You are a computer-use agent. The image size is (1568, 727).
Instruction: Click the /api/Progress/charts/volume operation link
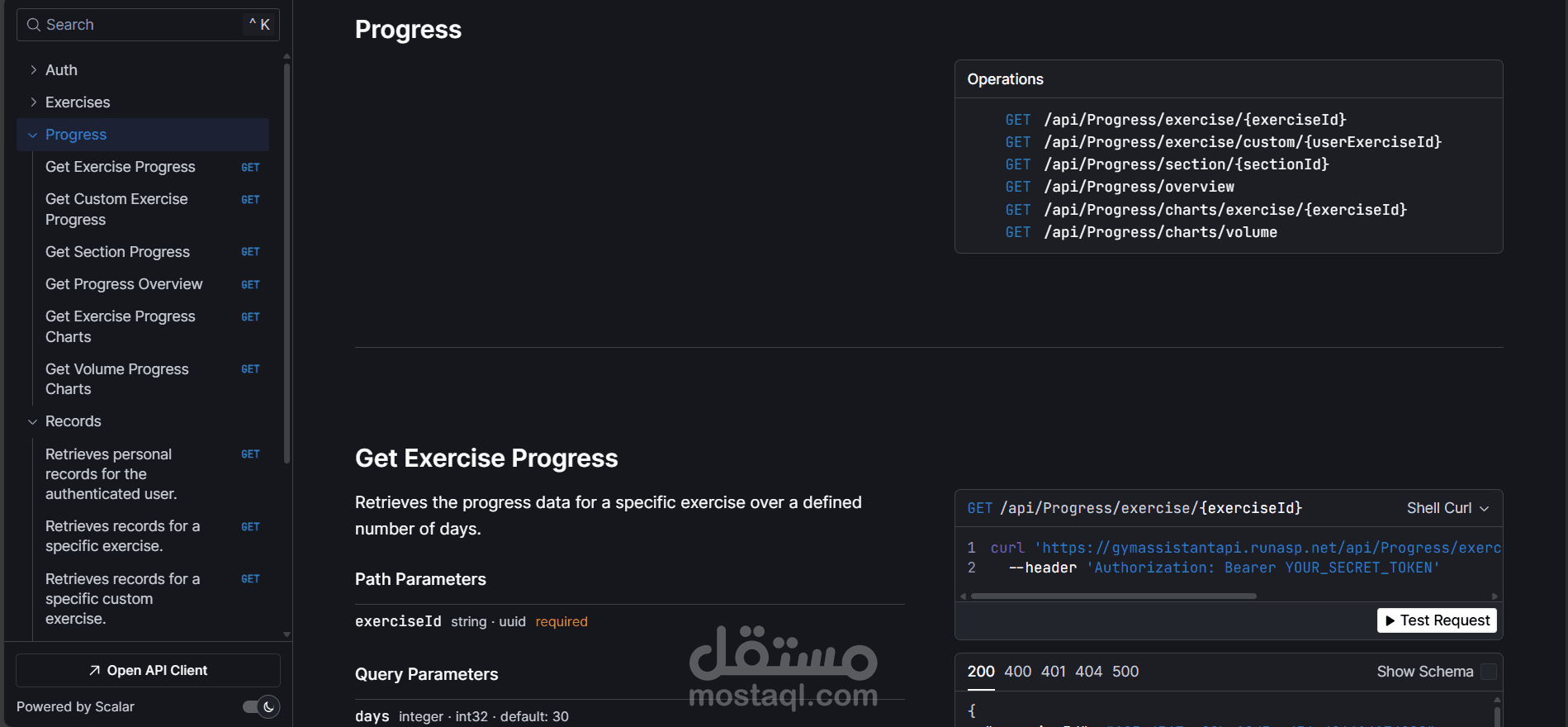[1160, 232]
